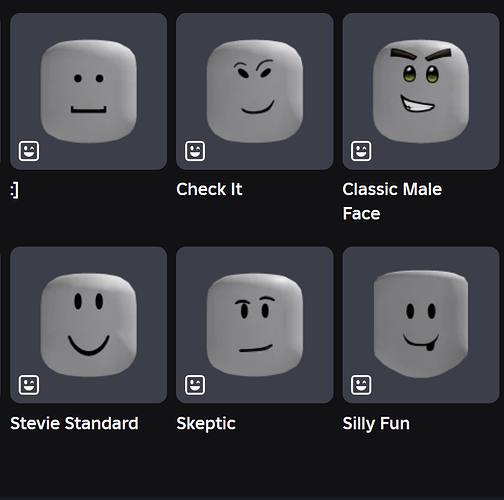The width and height of the screenshot is (504, 500).
Task: Click the dynamic head icon on Classic Male Face
Action: (361, 151)
